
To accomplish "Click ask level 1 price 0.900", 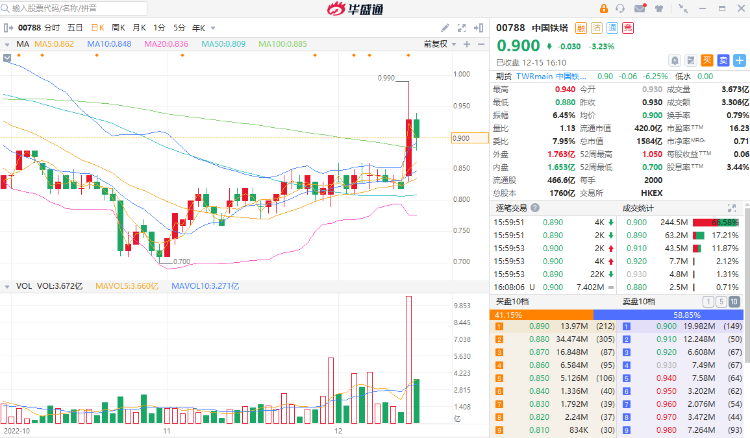I will [666, 326].
